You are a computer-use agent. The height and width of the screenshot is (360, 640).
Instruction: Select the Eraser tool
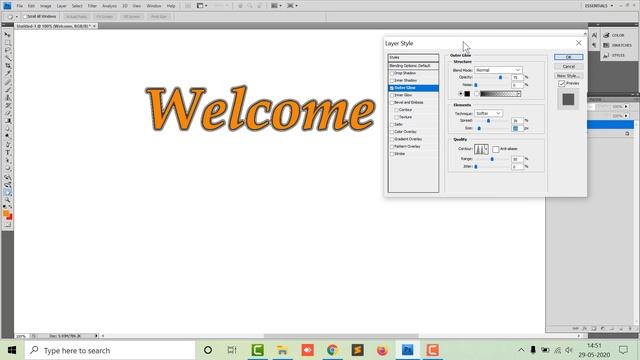pyautogui.click(x=7, y=113)
